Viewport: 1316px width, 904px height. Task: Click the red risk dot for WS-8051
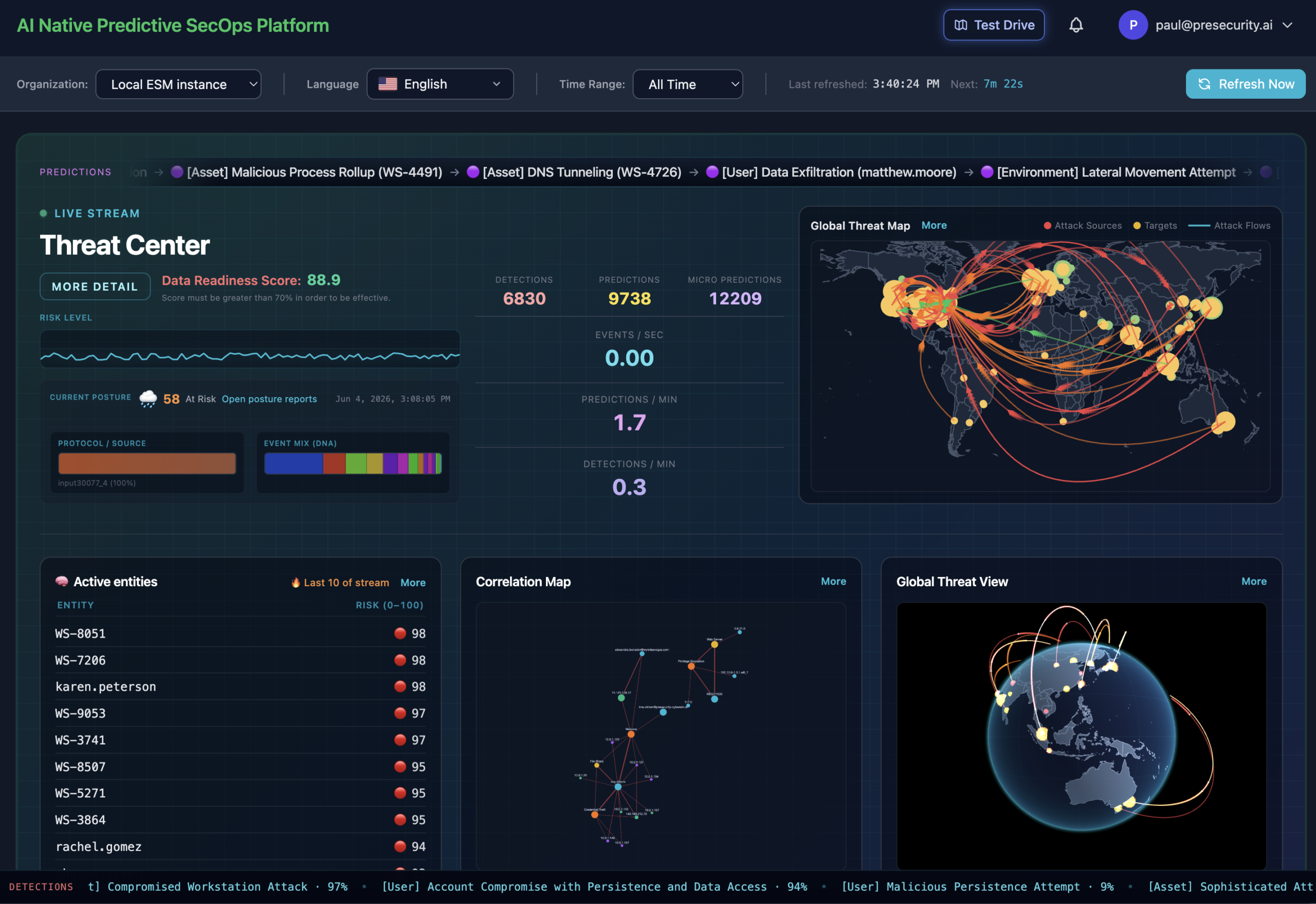pos(400,633)
